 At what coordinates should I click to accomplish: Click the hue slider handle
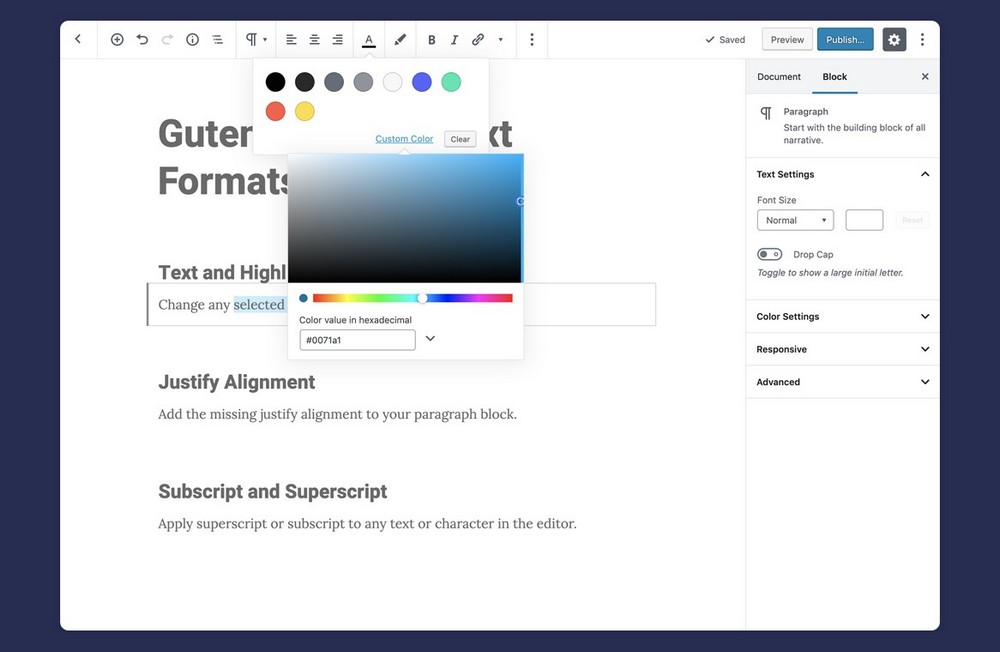[422, 298]
